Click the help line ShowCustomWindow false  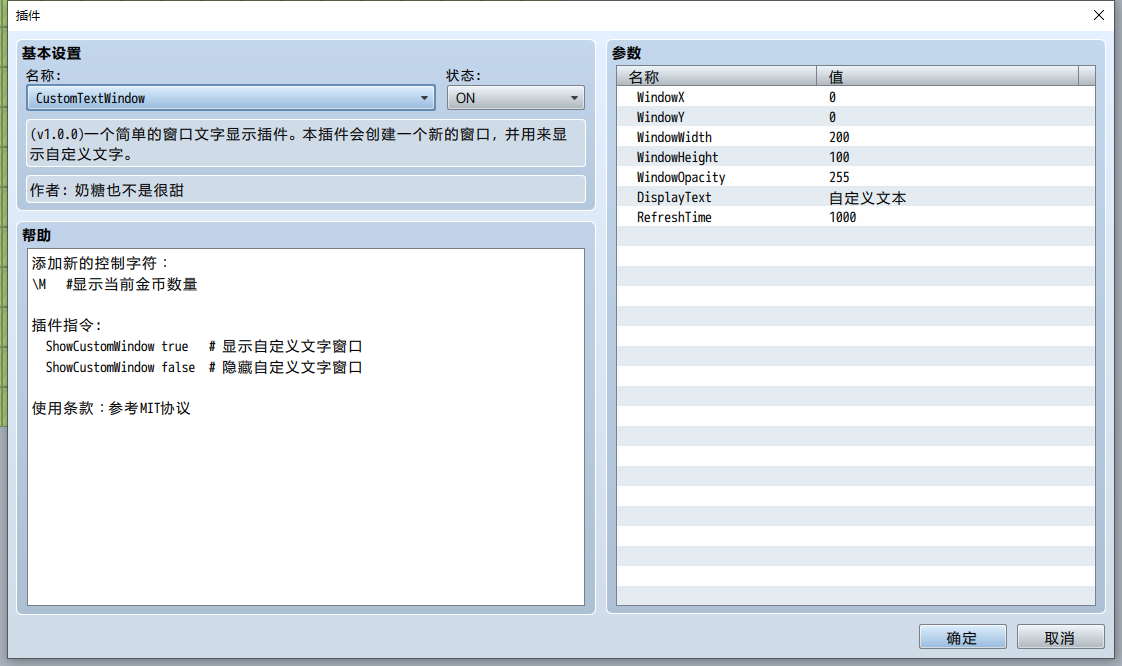tap(204, 367)
